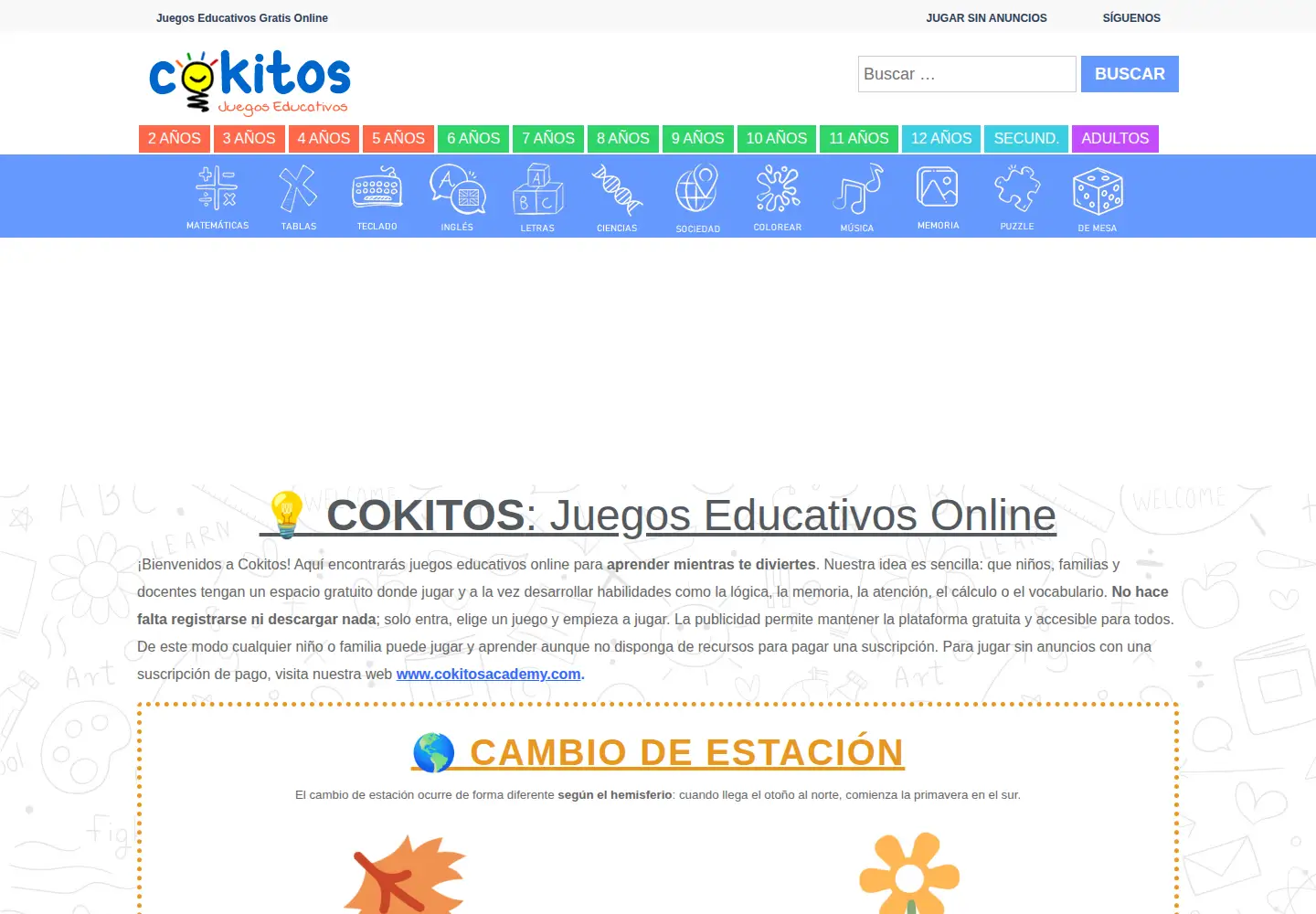Click the spring flower image

coord(909,875)
